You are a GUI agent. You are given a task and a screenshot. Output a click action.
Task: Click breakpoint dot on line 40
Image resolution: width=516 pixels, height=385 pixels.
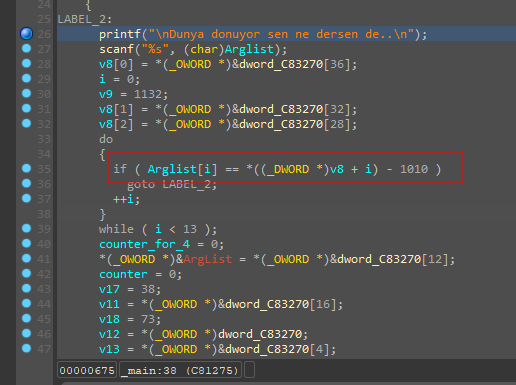point(26,243)
